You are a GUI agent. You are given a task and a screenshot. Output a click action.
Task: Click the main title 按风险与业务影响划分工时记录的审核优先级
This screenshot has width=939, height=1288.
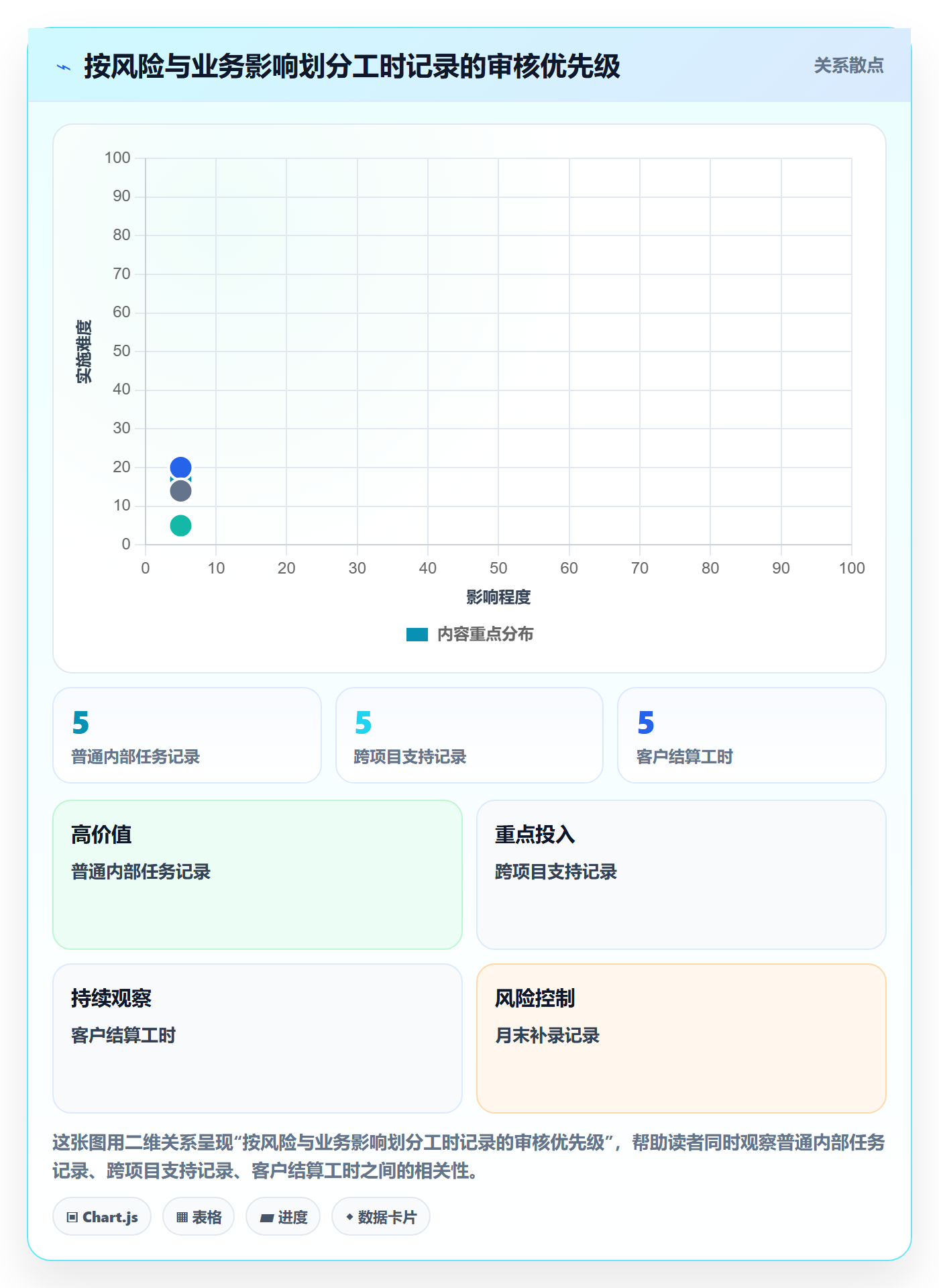[352, 66]
